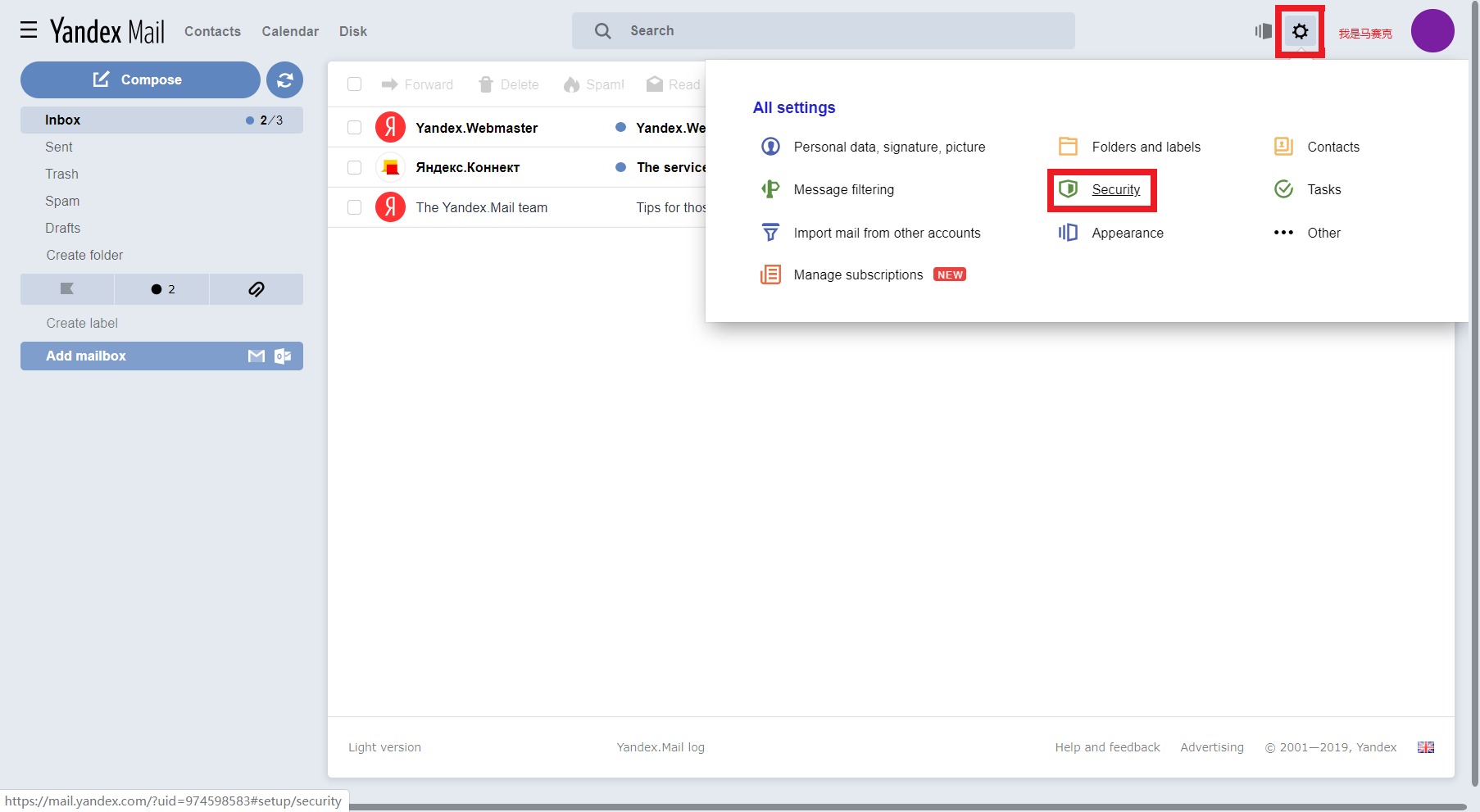Click the Manage subscriptions icon
The image size is (1480, 812).
point(770,274)
